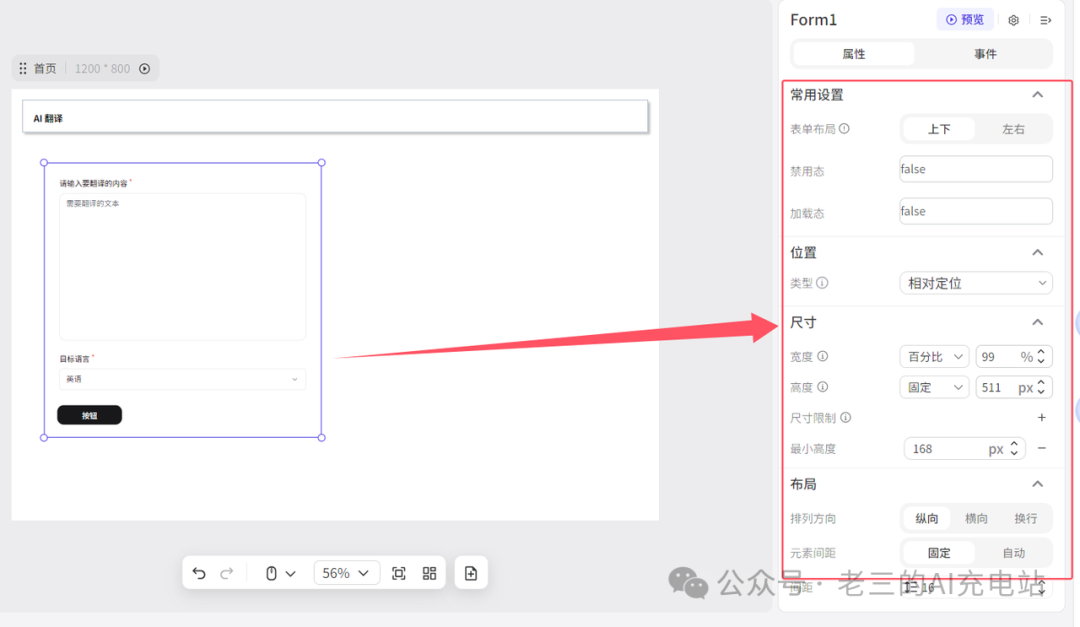Click the translation text area on canvas

(x=182, y=266)
